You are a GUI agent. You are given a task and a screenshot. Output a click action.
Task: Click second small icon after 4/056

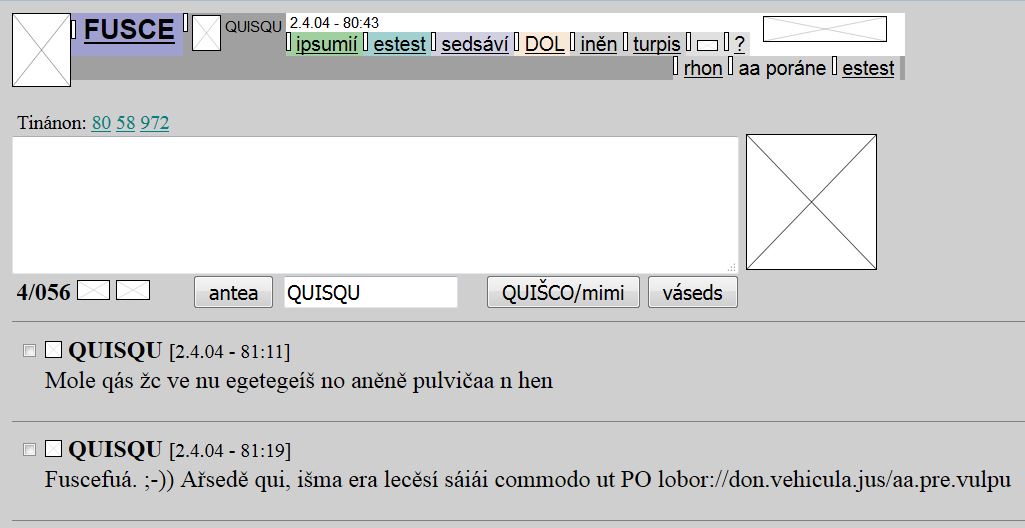[x=133, y=290]
